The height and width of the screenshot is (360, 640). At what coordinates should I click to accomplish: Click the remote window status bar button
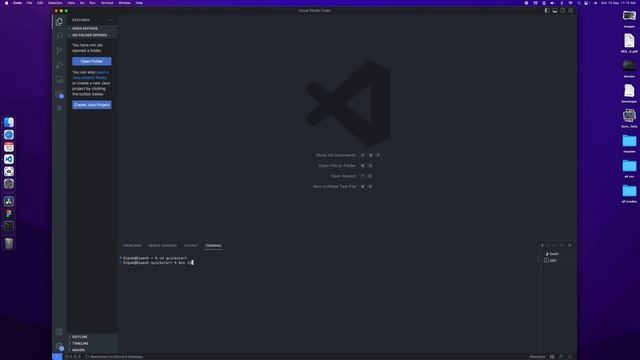57,357
